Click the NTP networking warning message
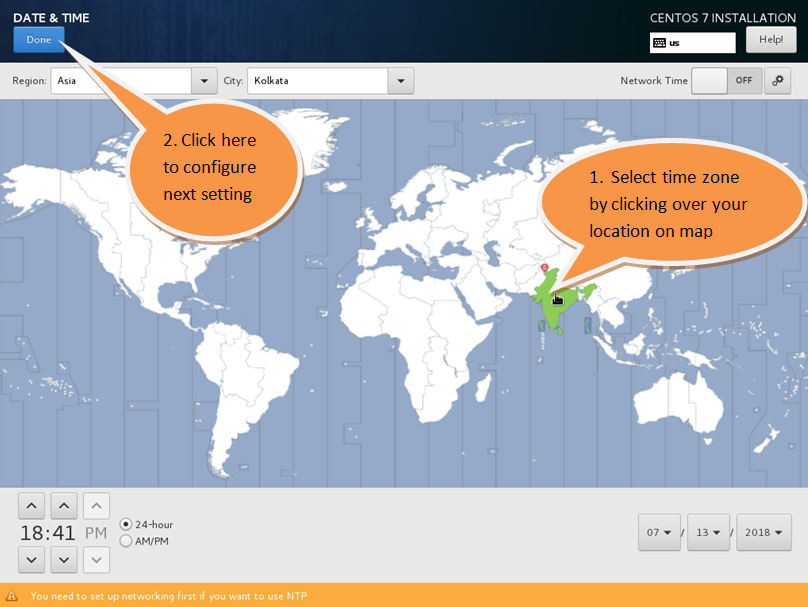The image size is (808, 607). point(169,596)
